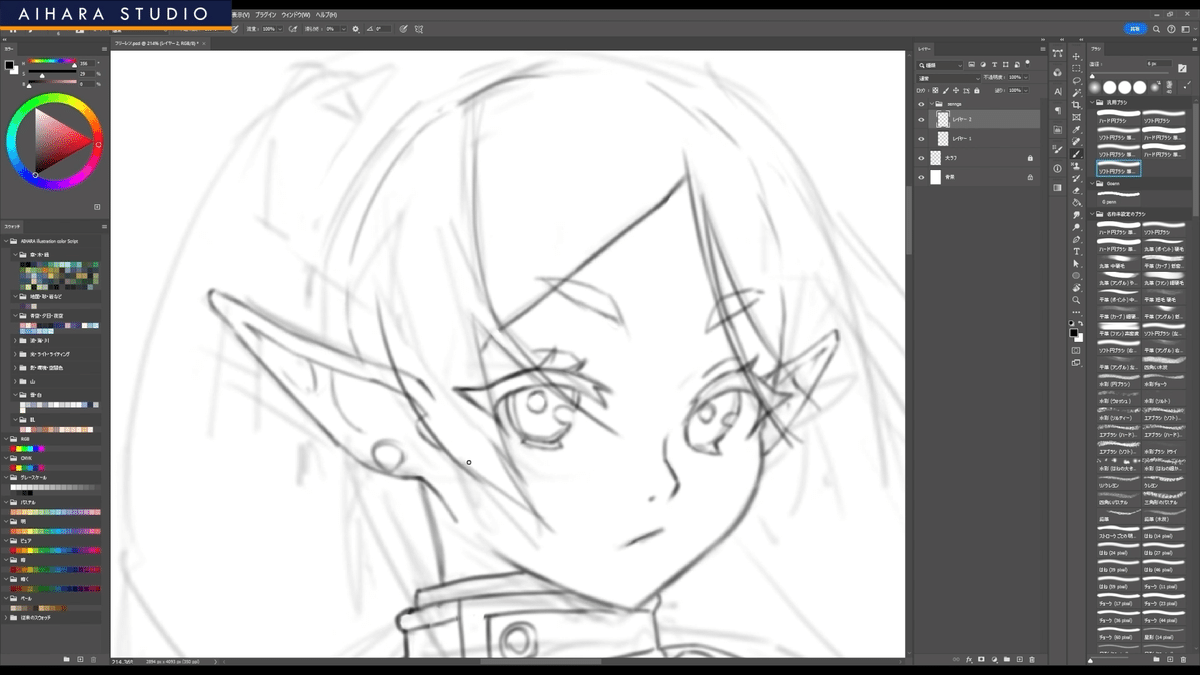The height and width of the screenshot is (675, 1200).
Task: Select the Magic Wand tool
Action: (1076, 93)
